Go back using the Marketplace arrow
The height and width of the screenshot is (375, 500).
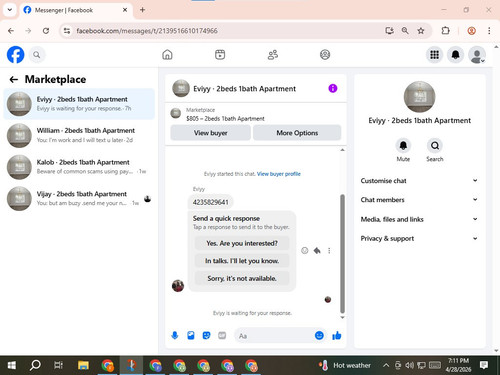pos(14,79)
